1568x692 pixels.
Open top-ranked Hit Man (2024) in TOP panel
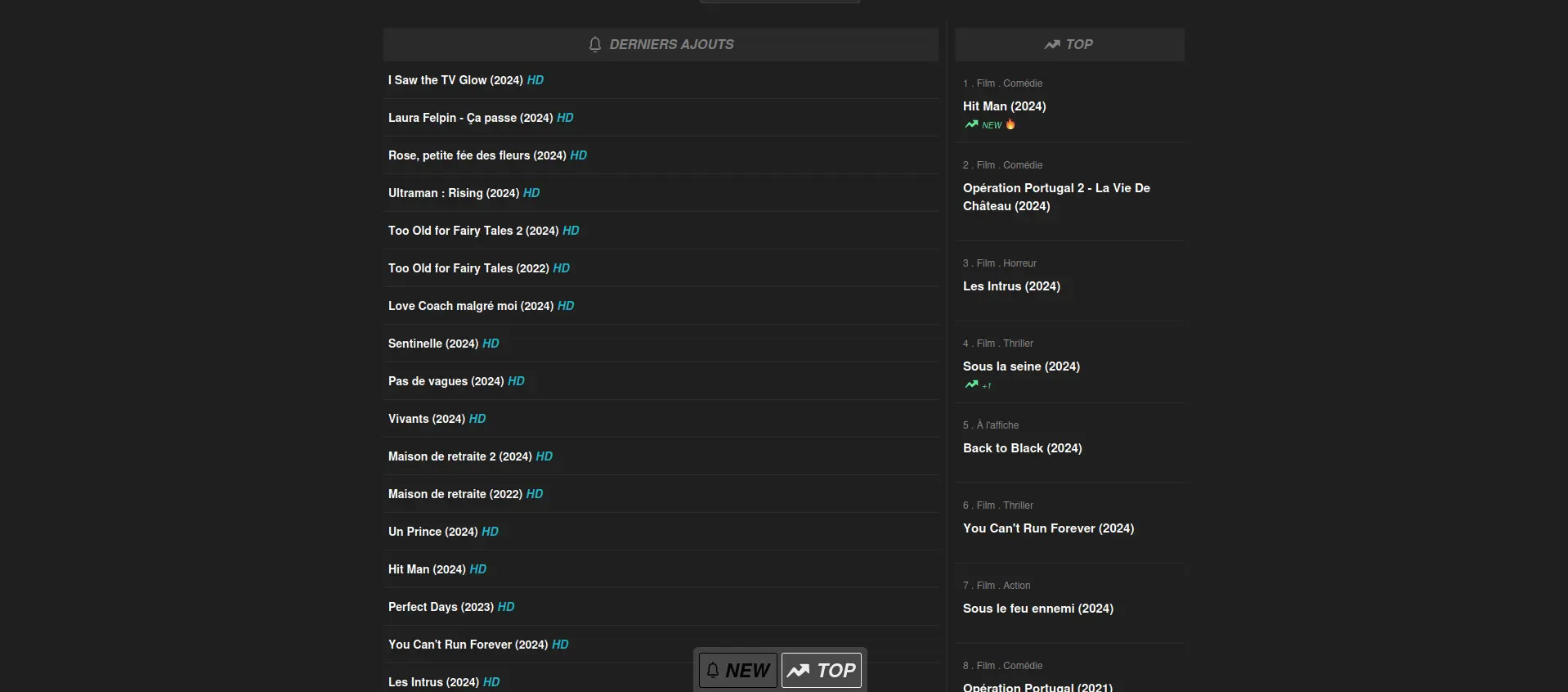(1005, 106)
